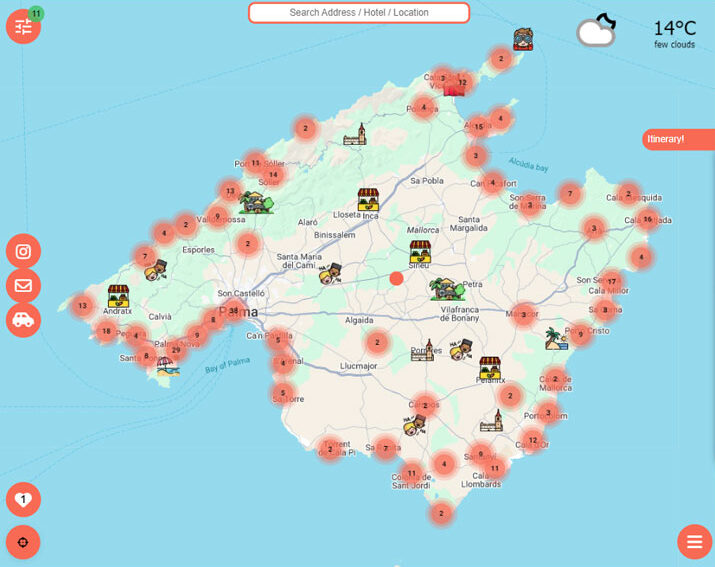715x567 pixels.
Task: Select the laughing faces icon near Santa Maria
Action: tap(330, 274)
